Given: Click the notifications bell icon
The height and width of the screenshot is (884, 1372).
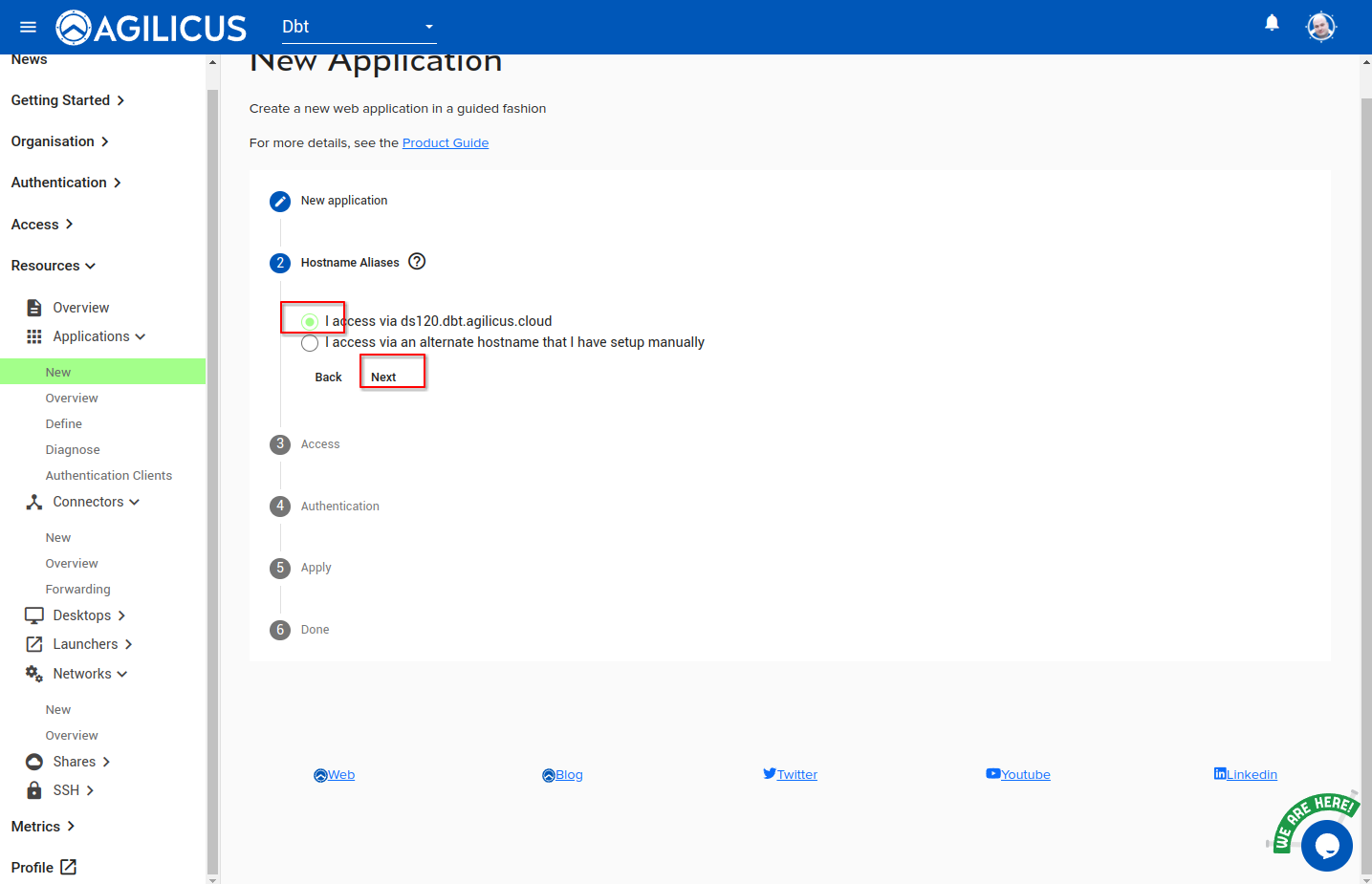Looking at the screenshot, I should point(1272,23).
